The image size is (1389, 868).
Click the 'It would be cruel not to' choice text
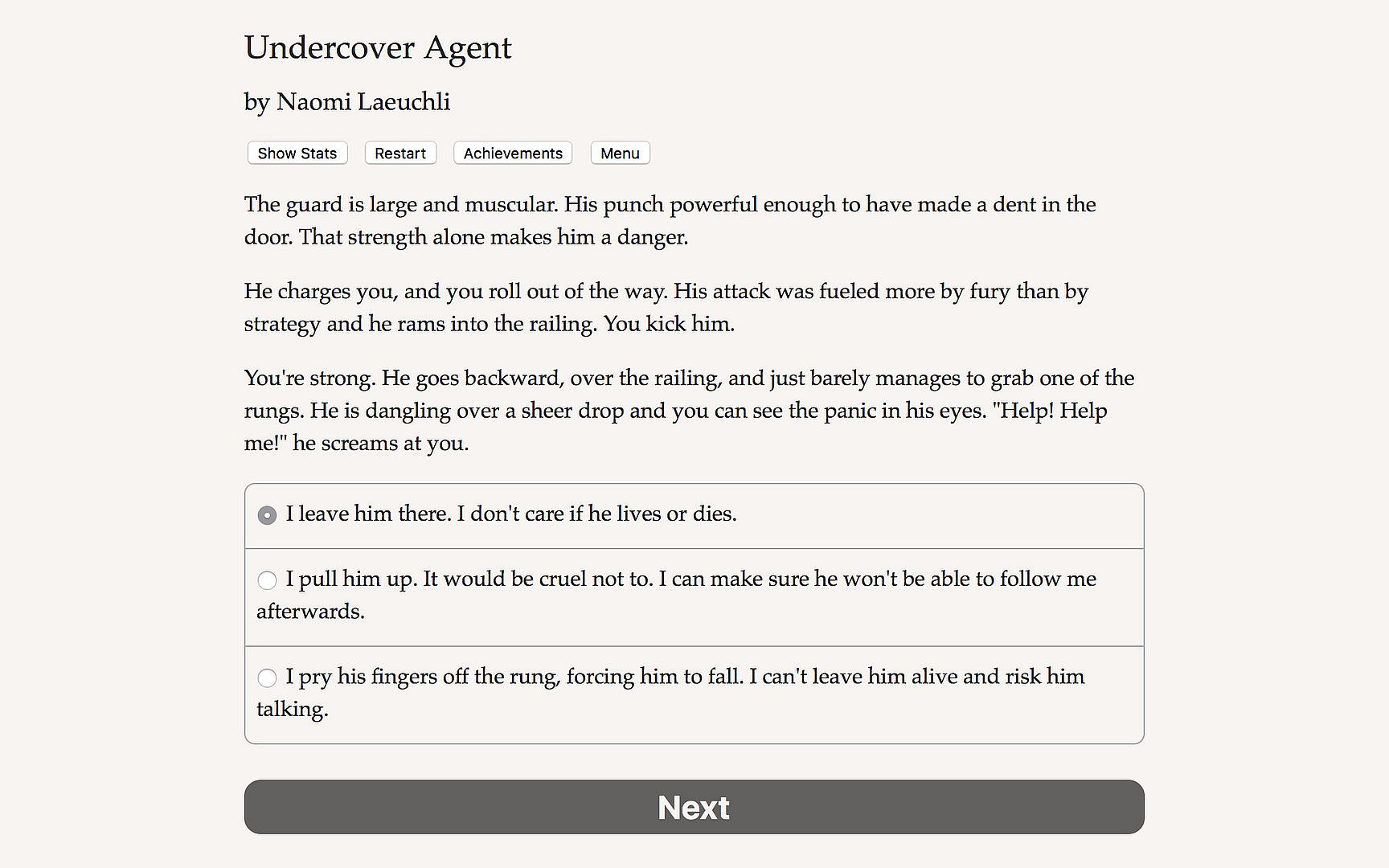(x=537, y=579)
